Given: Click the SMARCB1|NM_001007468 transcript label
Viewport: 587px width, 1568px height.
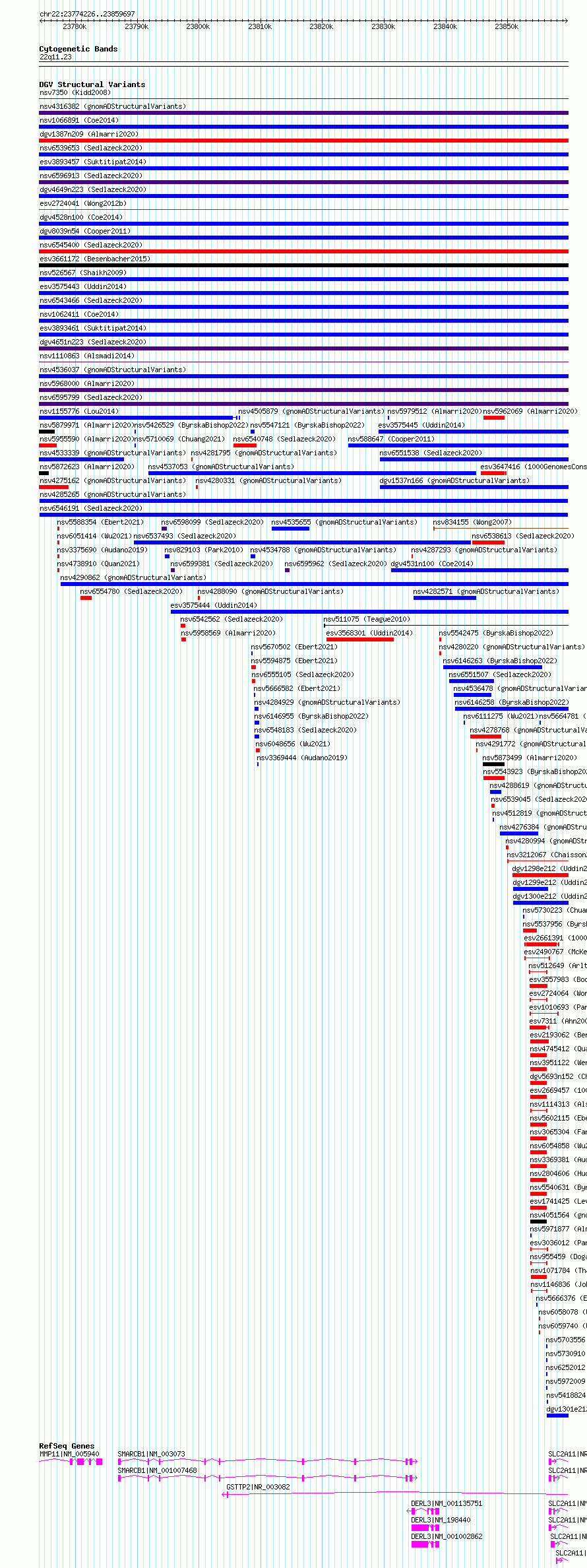Looking at the screenshot, I should click(158, 1470).
